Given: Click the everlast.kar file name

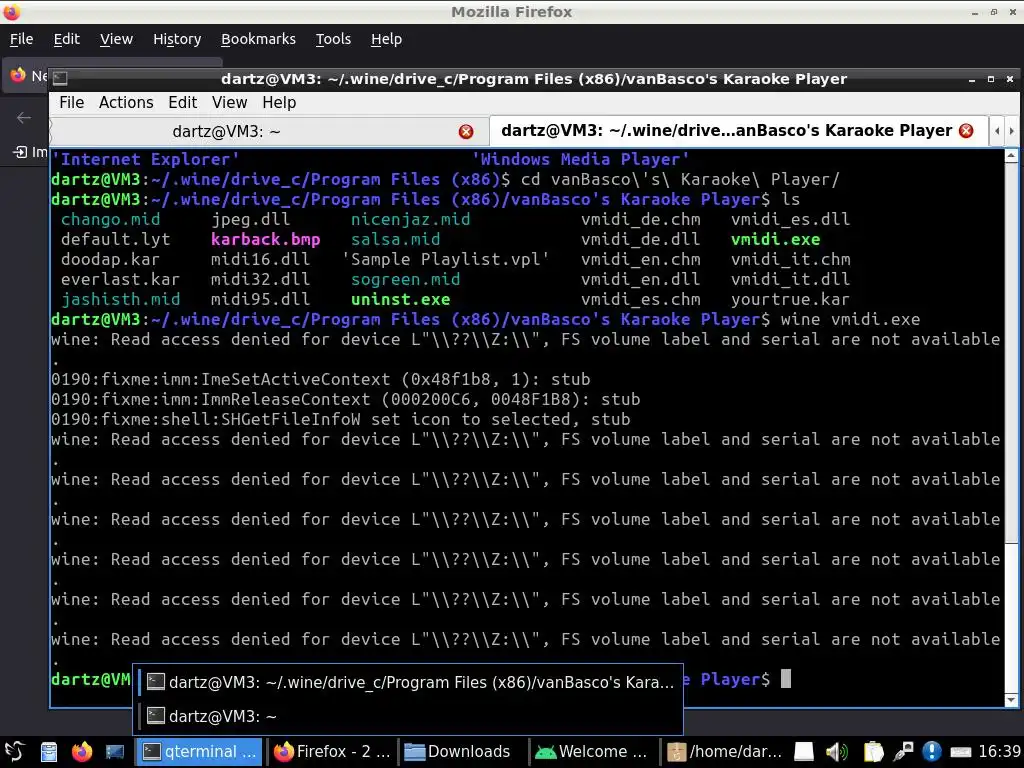Looking at the screenshot, I should click(x=120, y=280).
